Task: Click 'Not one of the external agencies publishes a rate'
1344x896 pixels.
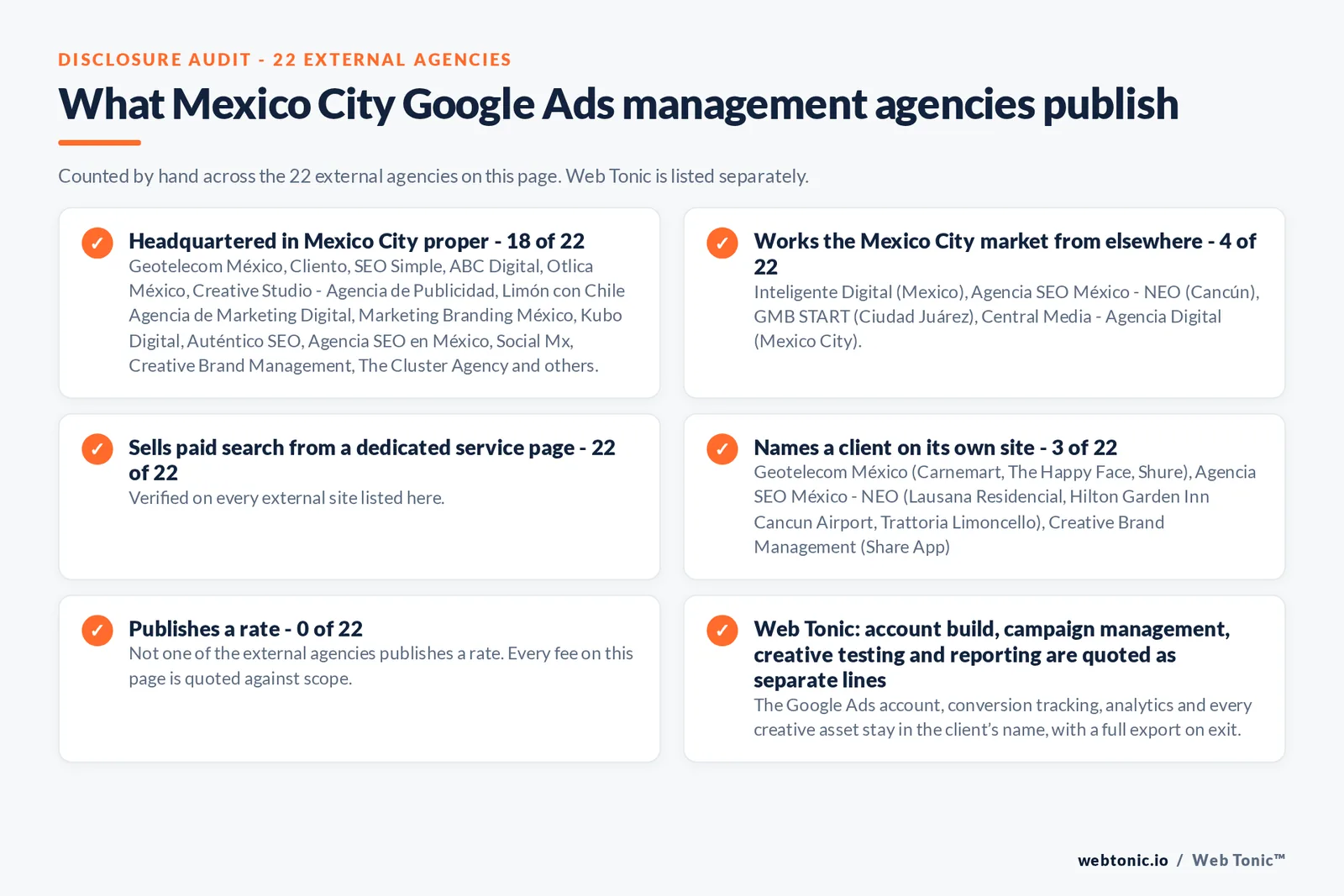Action: coord(381,666)
